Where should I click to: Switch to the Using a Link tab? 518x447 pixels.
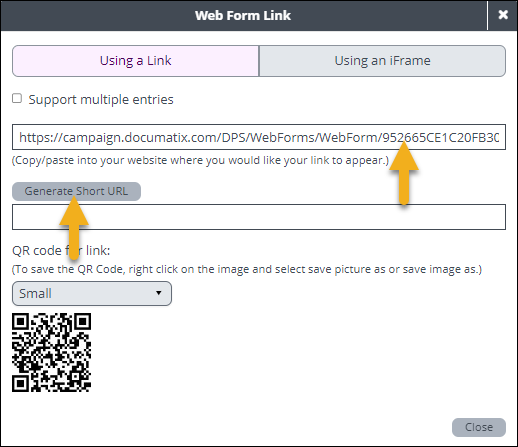(136, 61)
